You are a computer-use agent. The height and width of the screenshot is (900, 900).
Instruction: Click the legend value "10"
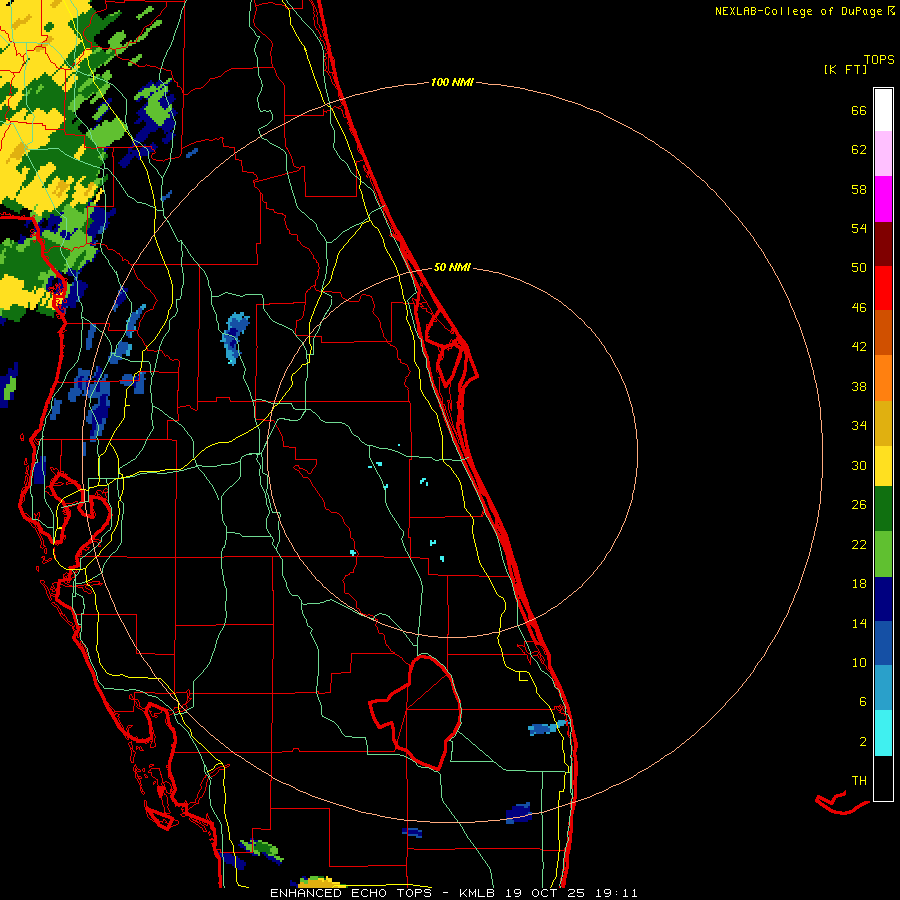point(859,663)
